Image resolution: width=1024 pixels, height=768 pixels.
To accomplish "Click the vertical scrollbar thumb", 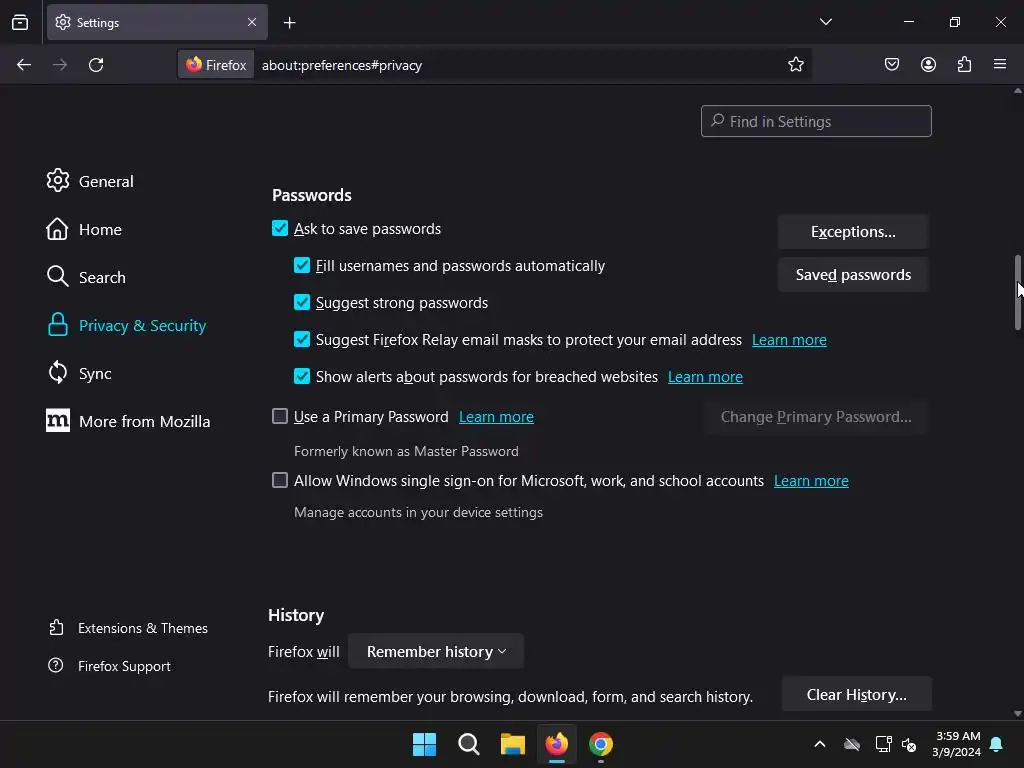I will (x=1017, y=292).
